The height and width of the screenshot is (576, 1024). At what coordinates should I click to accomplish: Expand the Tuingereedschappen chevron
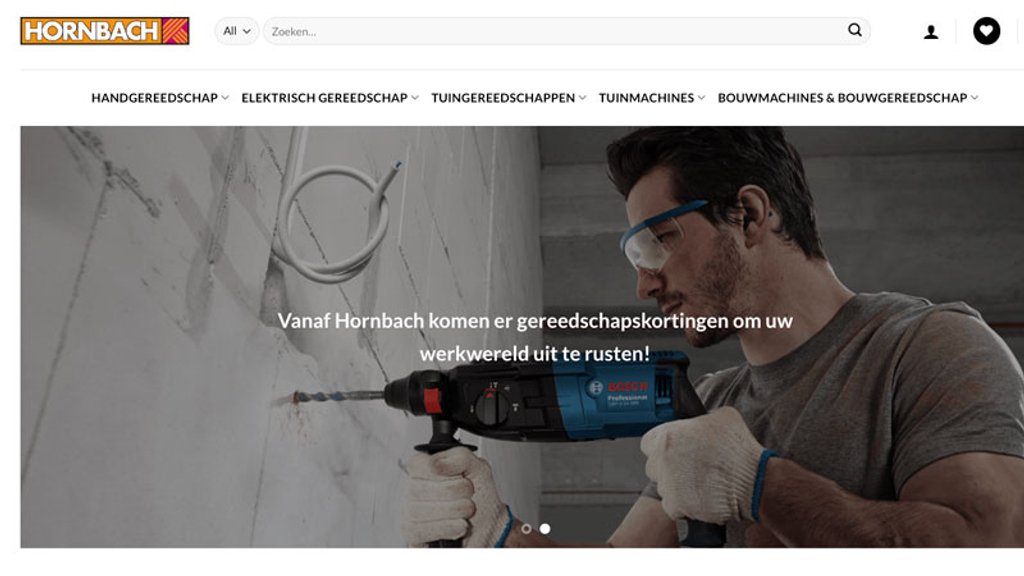coord(583,98)
